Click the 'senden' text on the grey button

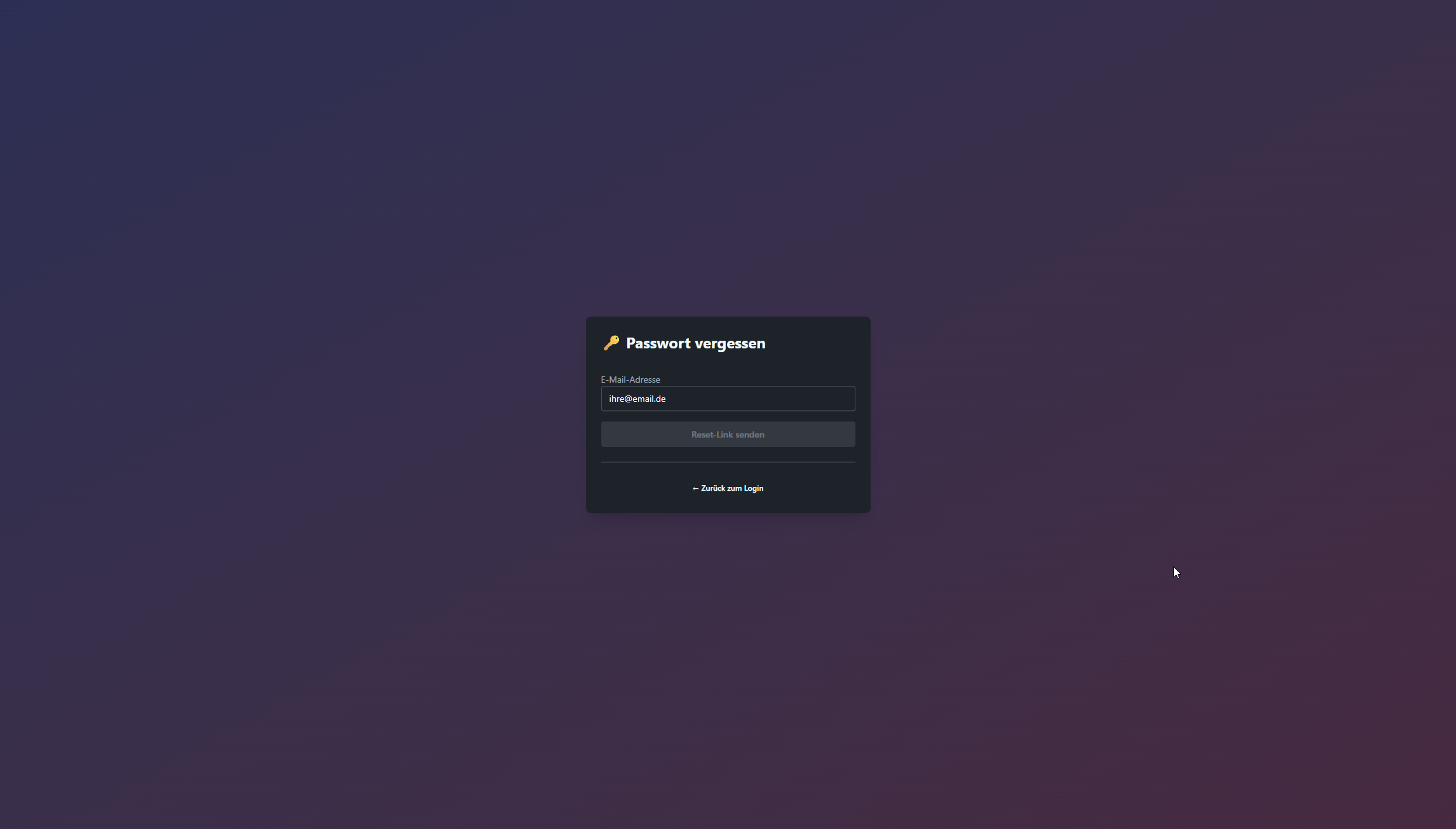click(x=750, y=435)
